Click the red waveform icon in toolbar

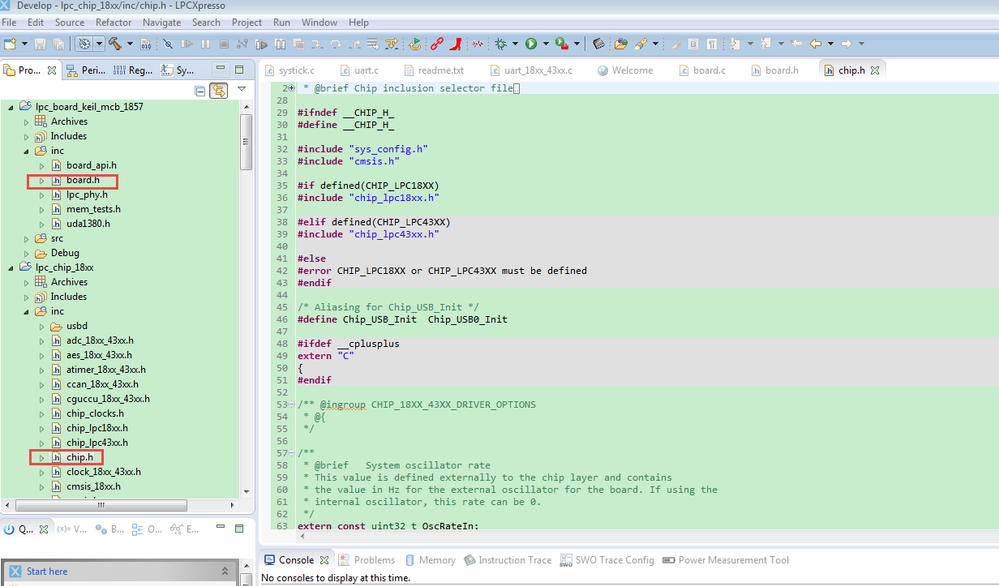click(x=477, y=44)
